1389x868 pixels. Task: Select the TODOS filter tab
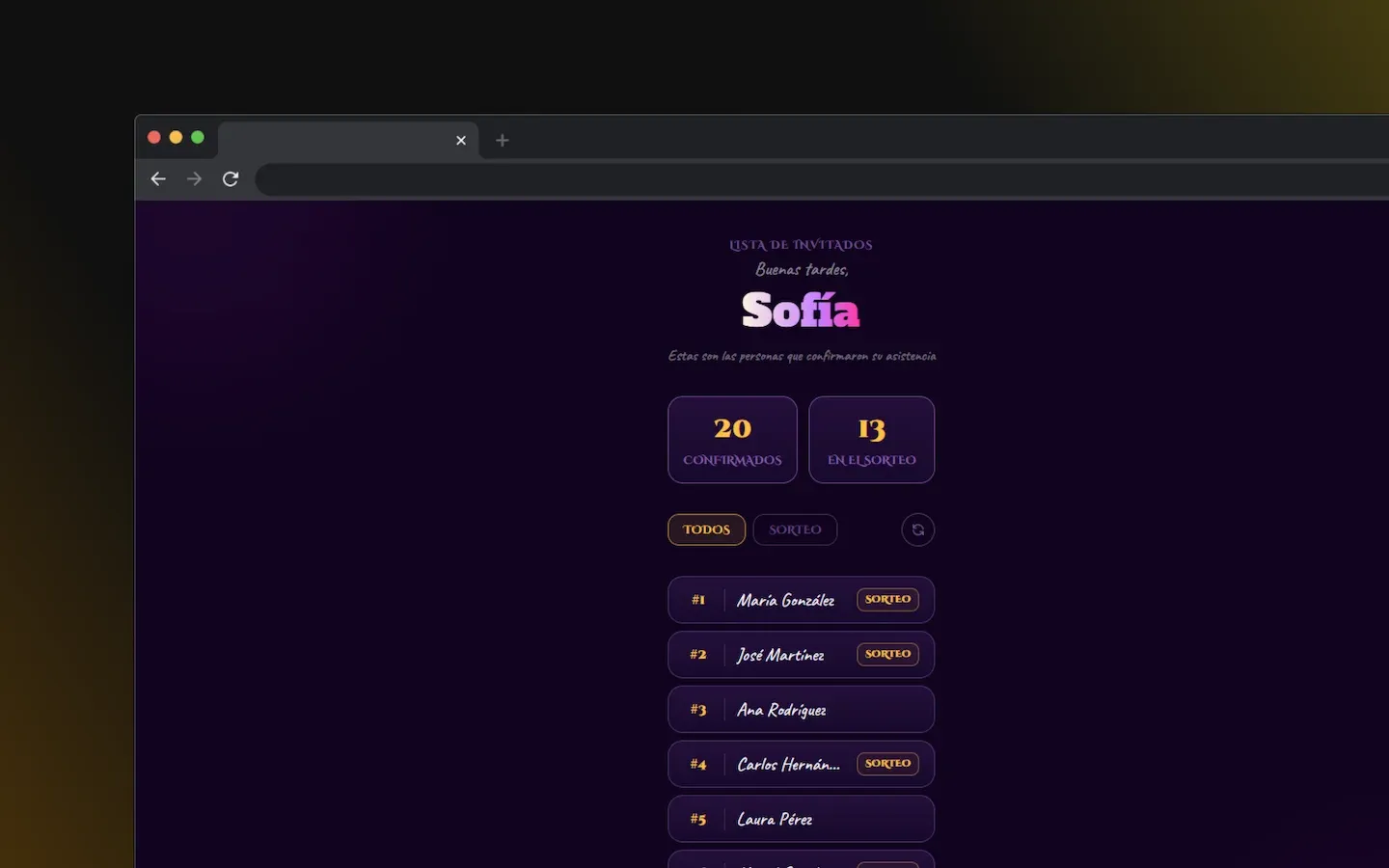click(706, 529)
